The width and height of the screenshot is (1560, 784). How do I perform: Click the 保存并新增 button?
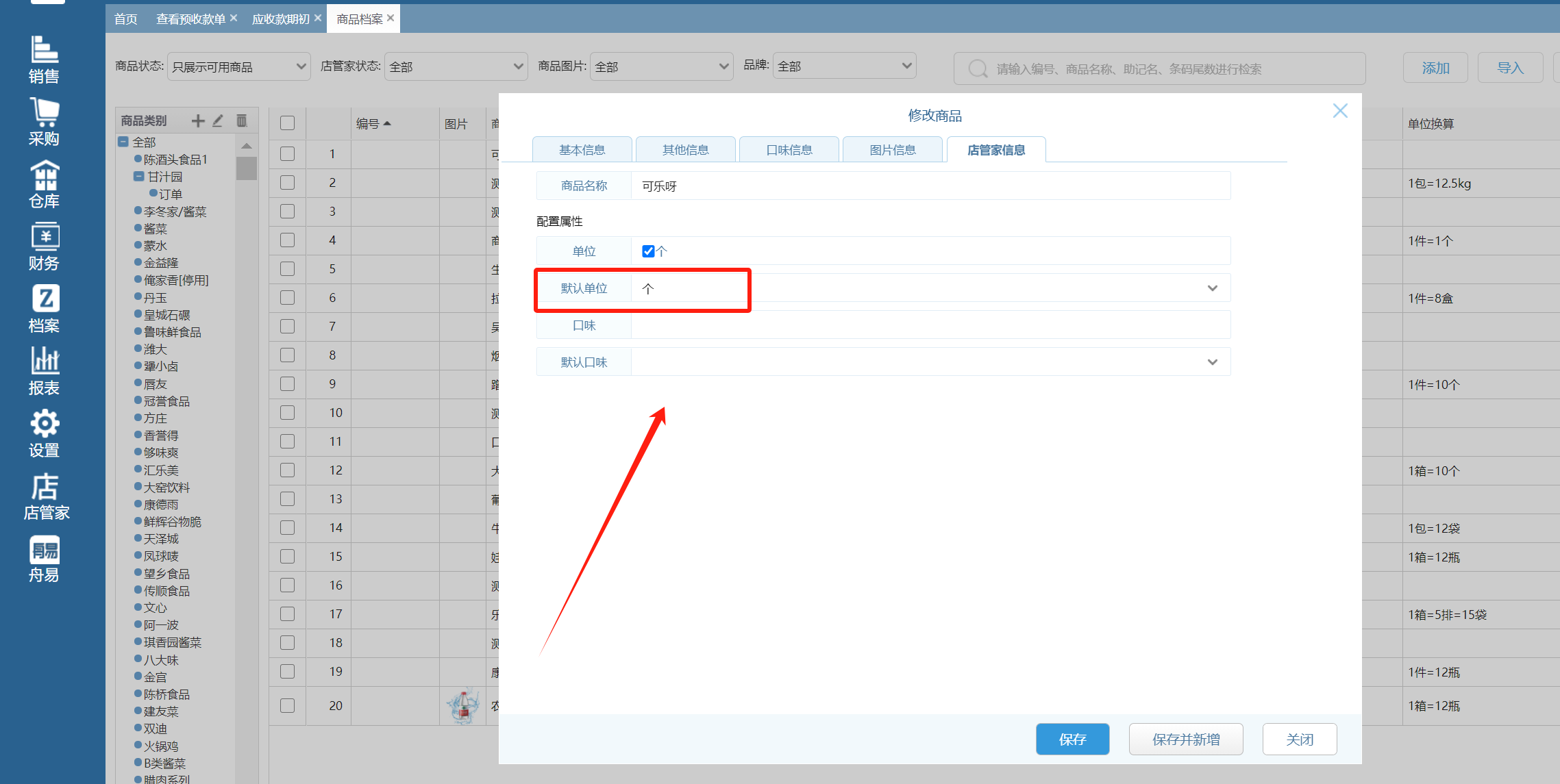1185,739
